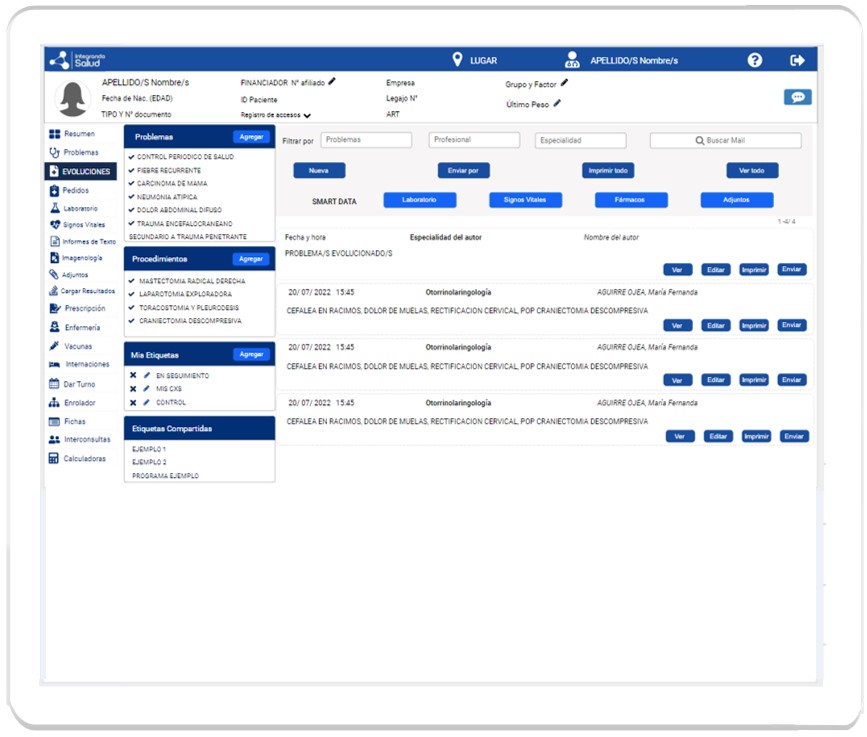Viewport: 867px width, 737px height.
Task: Edit Grupo y Factor via pencil icon
Action: coord(564,84)
